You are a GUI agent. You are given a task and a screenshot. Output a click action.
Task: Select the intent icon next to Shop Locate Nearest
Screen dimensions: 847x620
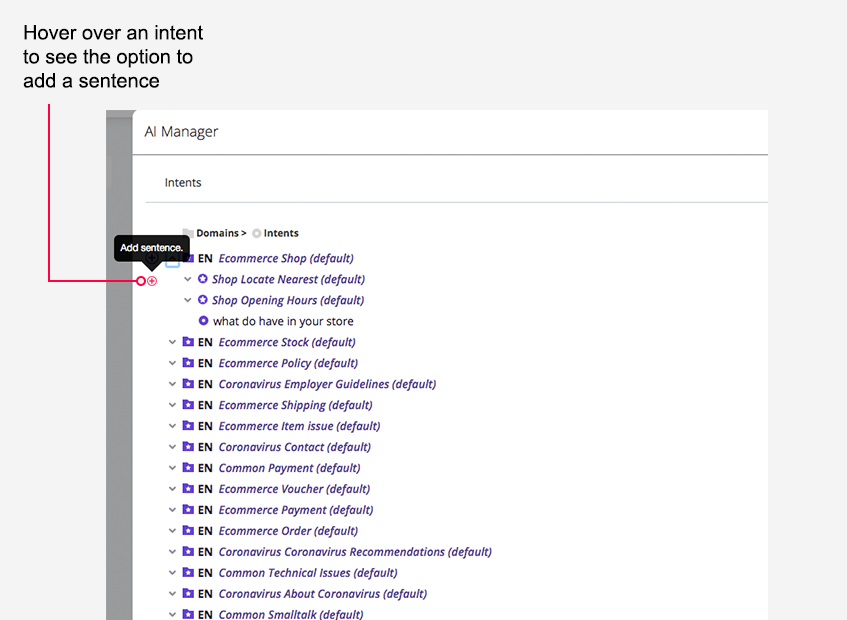tap(202, 279)
